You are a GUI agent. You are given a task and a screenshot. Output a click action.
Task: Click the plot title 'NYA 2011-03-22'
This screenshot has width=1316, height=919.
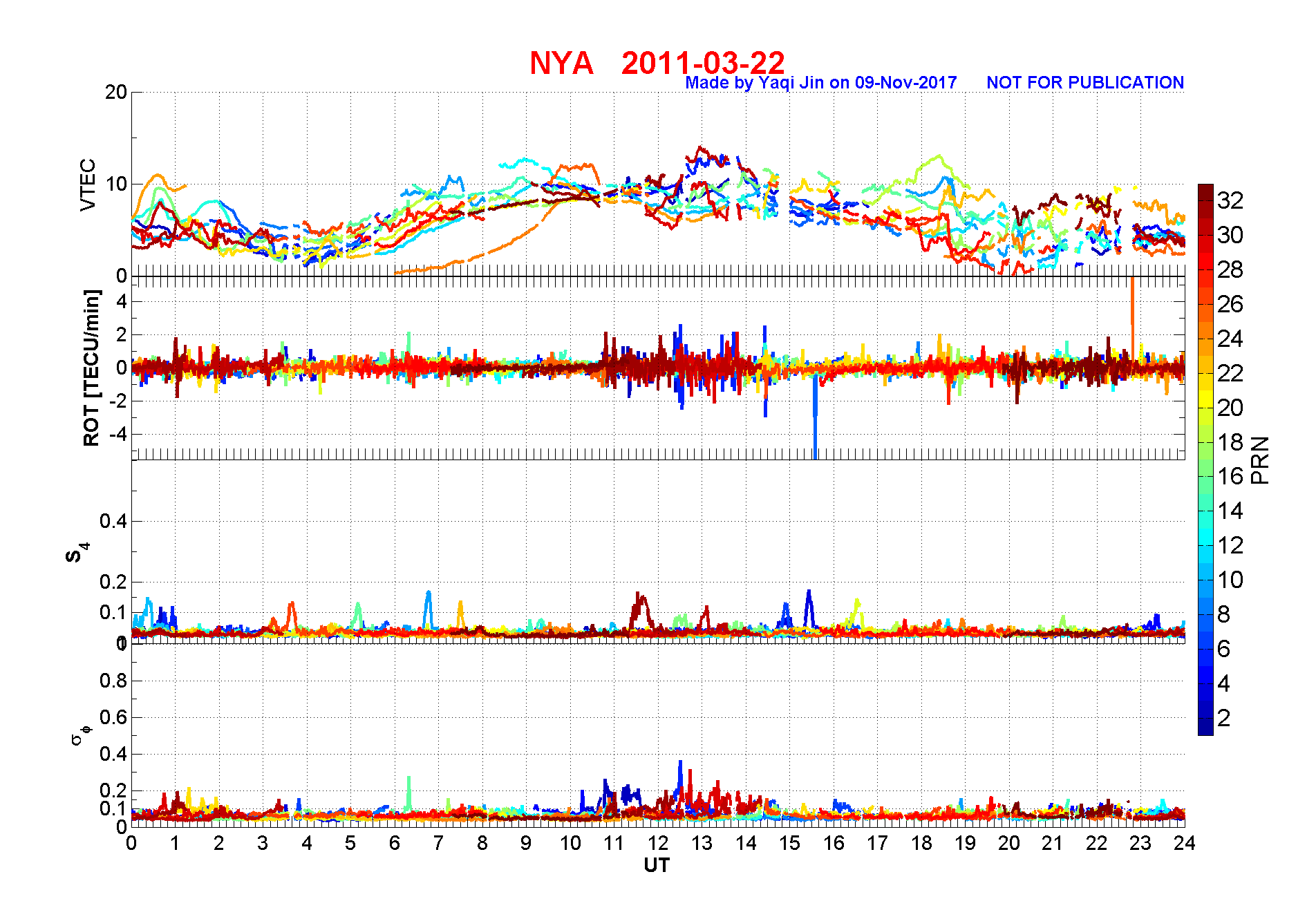pos(657,63)
